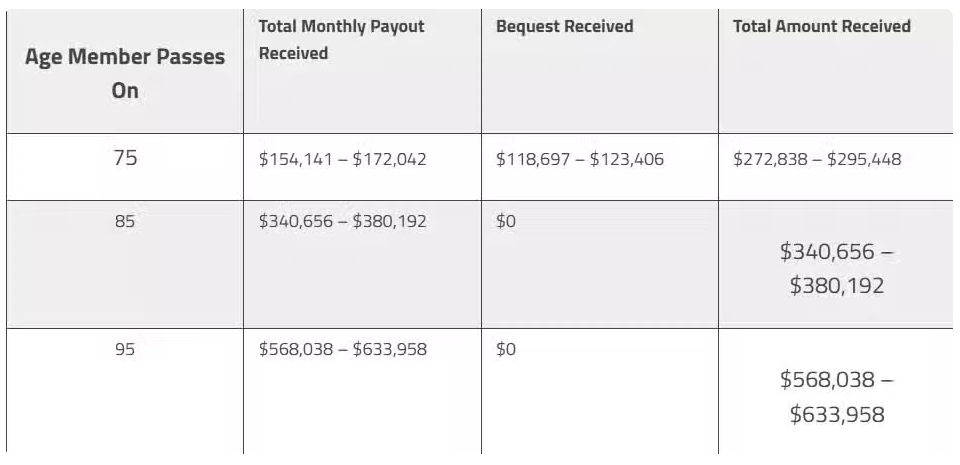
Task: Click $568,038 in the Total Amount Received column
Action: 827,380
